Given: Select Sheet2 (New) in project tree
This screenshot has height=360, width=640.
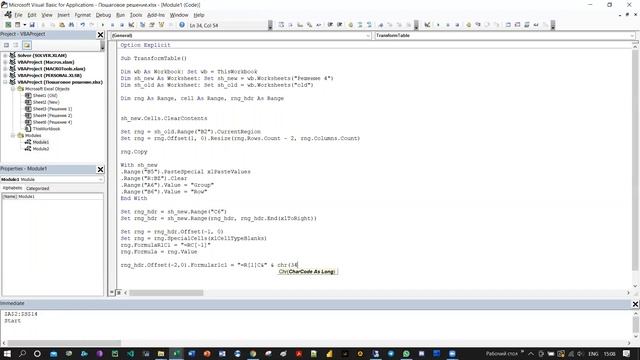Looking at the screenshot, I should tap(46, 102).
